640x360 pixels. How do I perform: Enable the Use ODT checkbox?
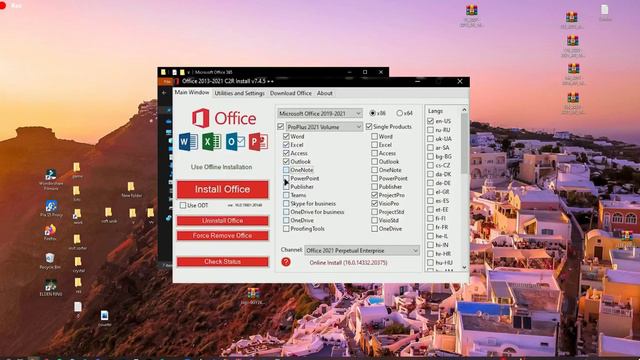(183, 205)
